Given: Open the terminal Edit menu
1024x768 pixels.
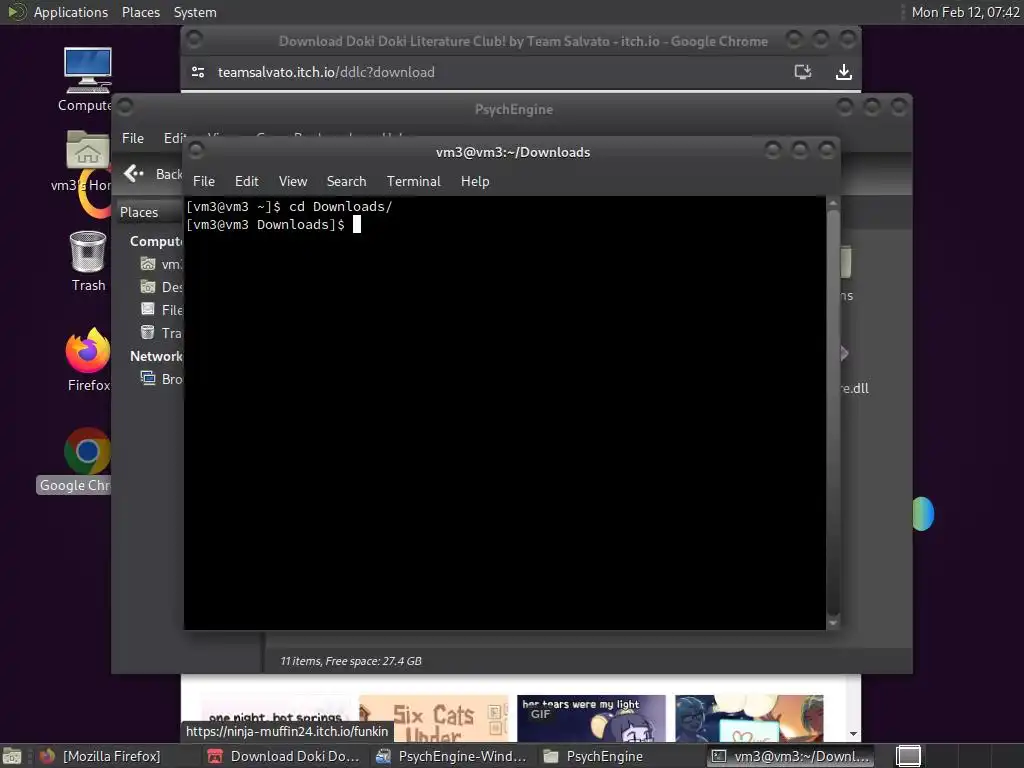Looking at the screenshot, I should [x=246, y=182].
